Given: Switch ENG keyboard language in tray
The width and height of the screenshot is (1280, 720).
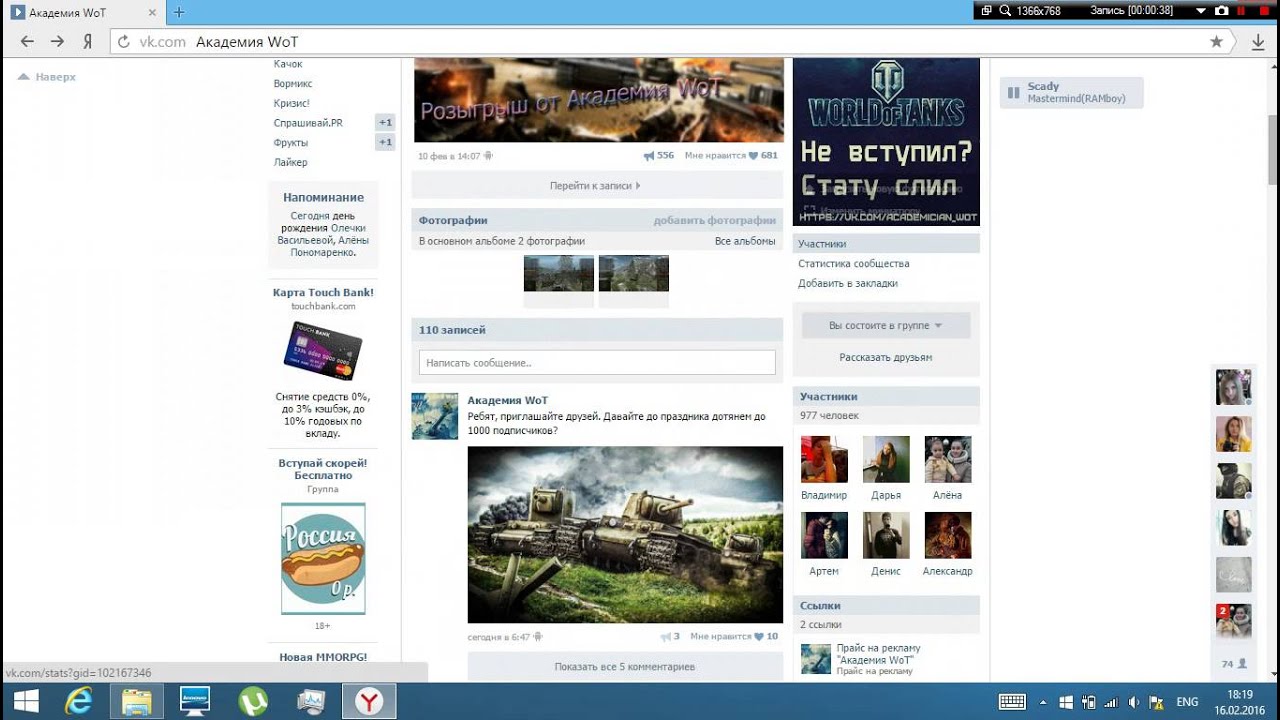Looking at the screenshot, I should [1187, 702].
